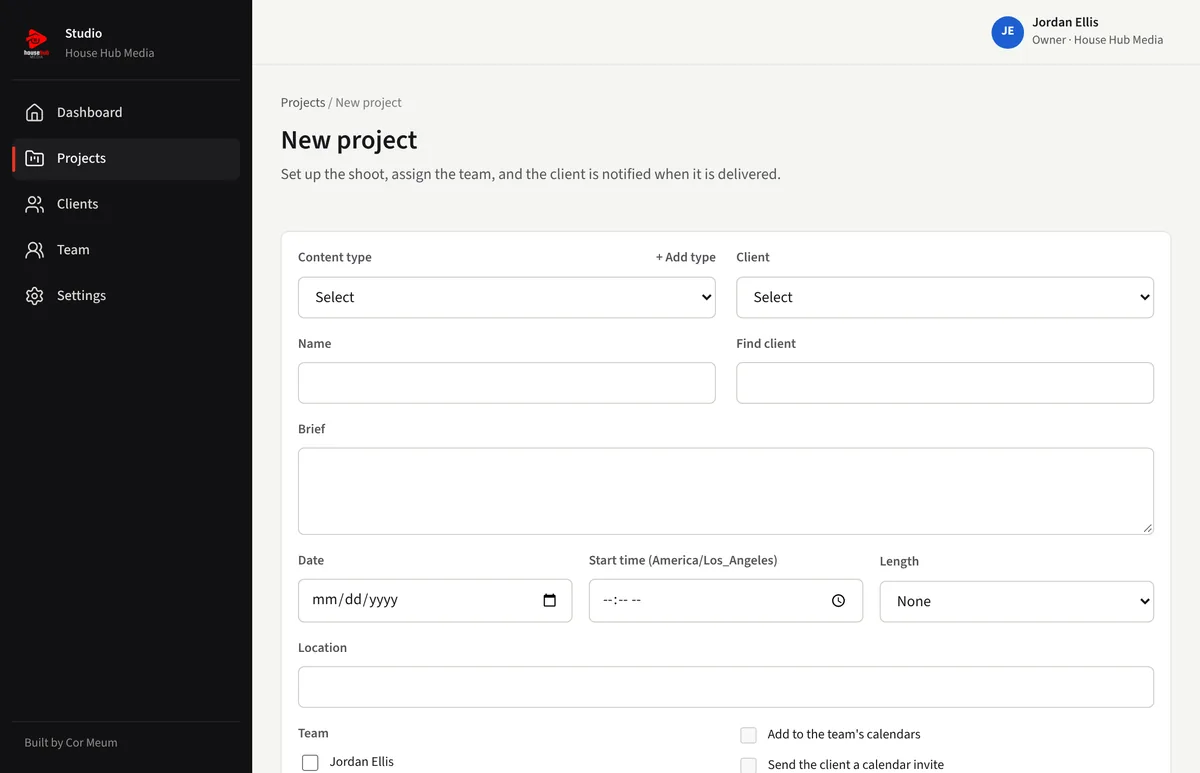Screen dimensions: 1200x773
Task: Click the JE user avatar
Action: click(x=1007, y=31)
